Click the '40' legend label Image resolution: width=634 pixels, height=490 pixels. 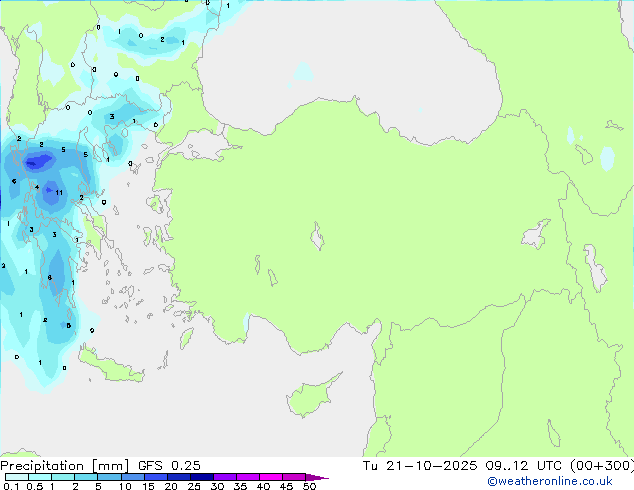(263, 486)
